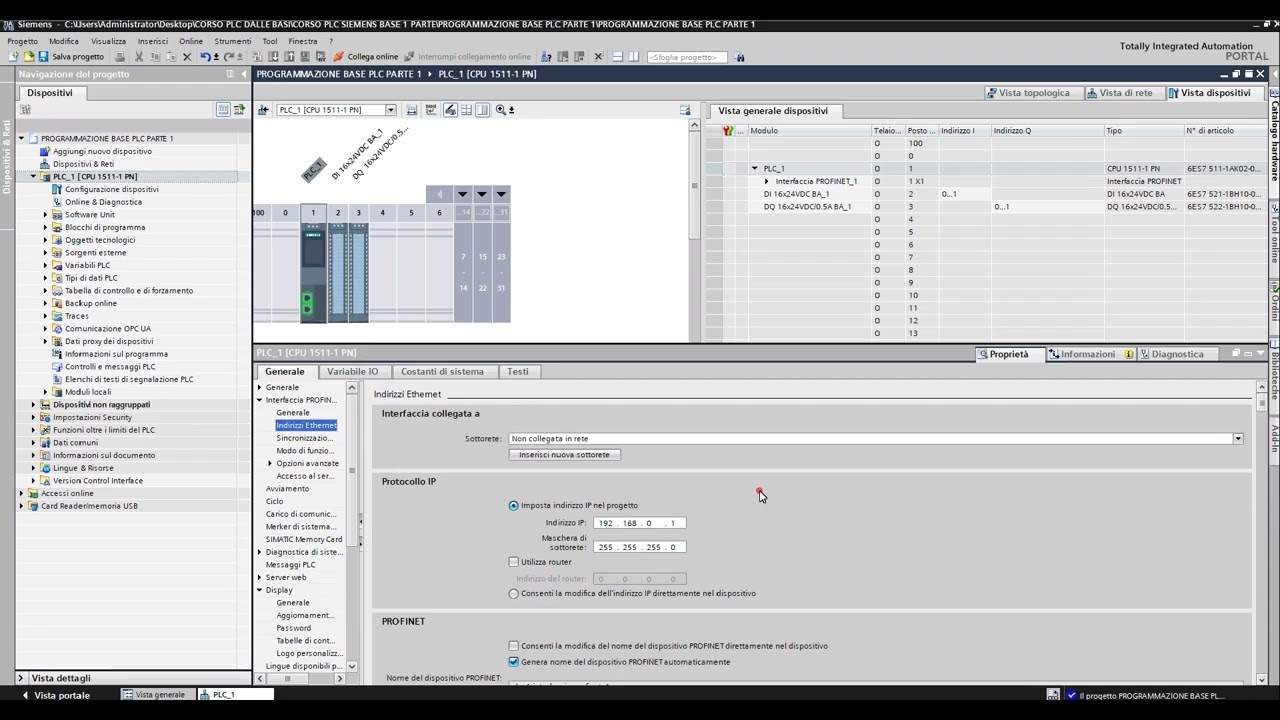
Task: Select 'Imposta indirizzo IP nel progetto' radio
Action: coord(514,506)
